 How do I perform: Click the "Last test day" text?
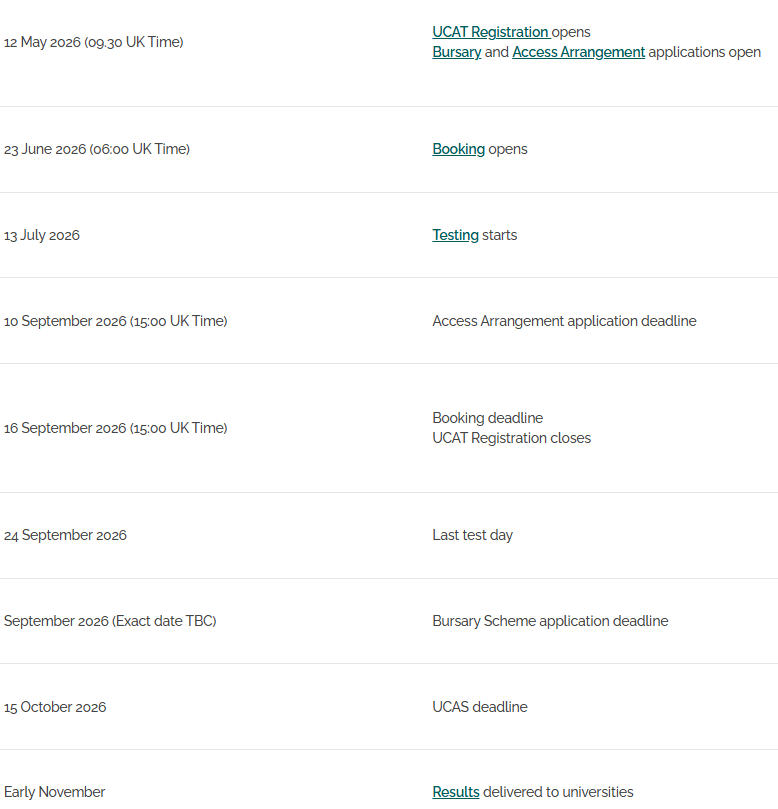[x=472, y=535]
